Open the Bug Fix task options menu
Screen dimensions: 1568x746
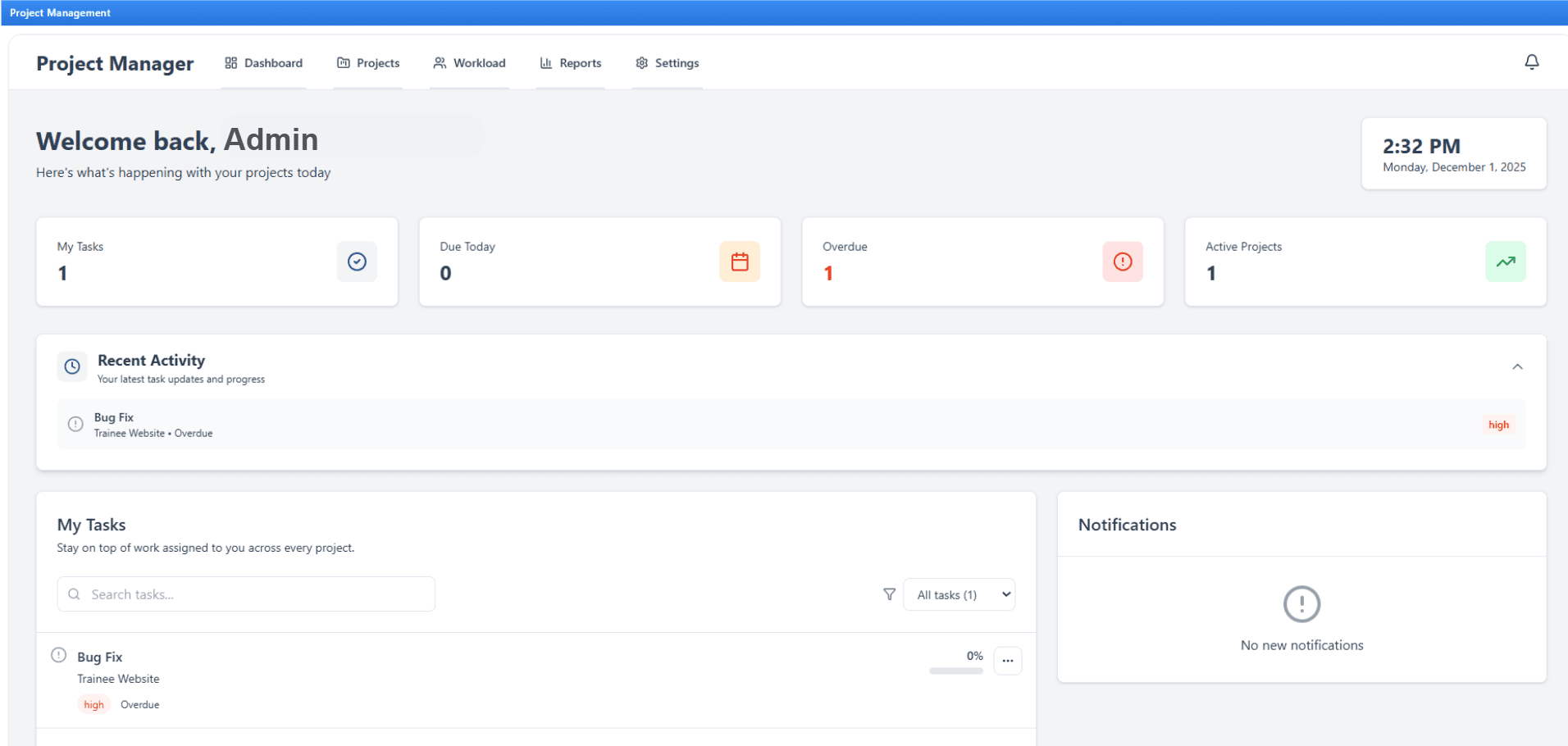tap(1007, 660)
